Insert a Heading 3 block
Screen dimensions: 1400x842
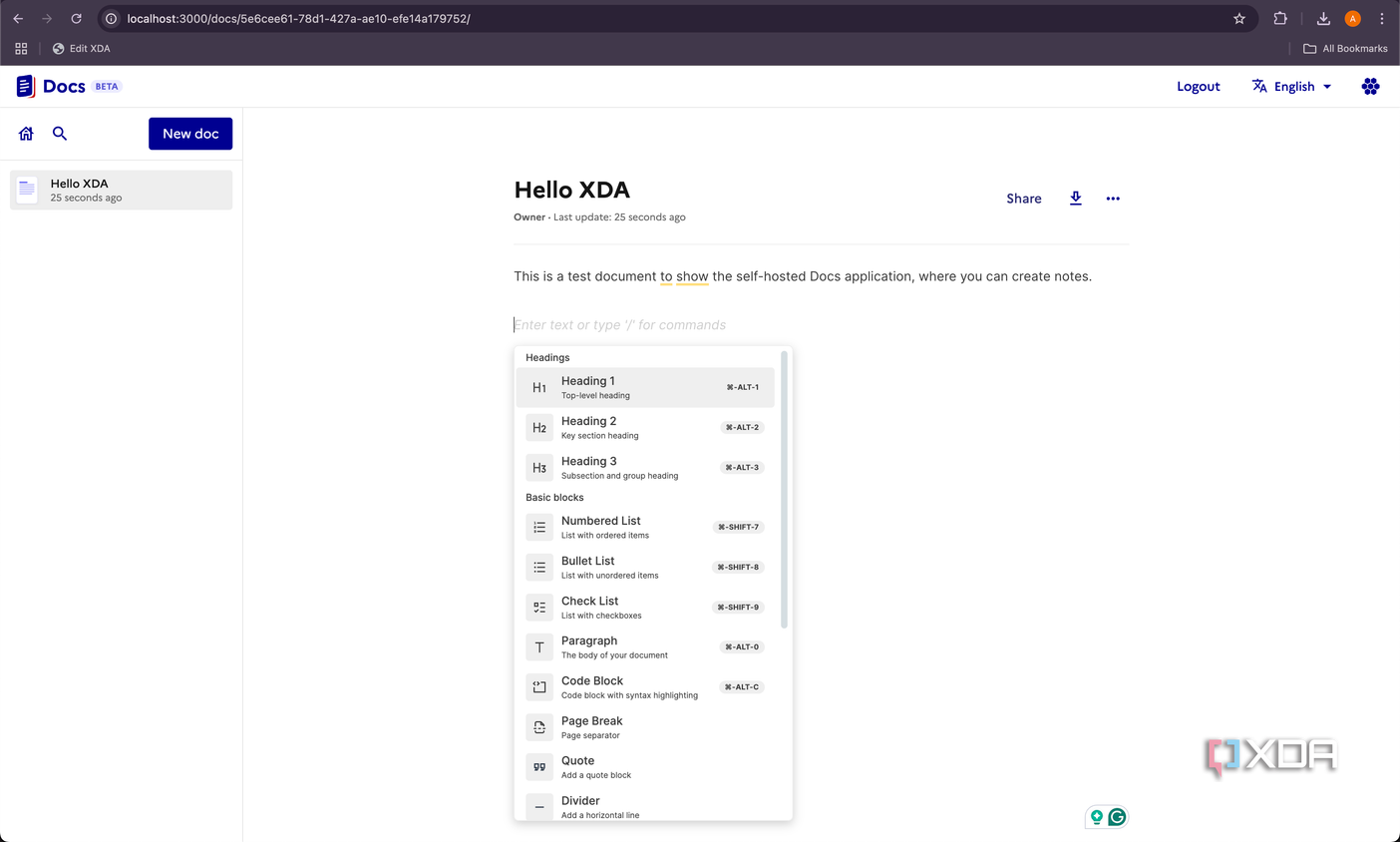[645, 467]
